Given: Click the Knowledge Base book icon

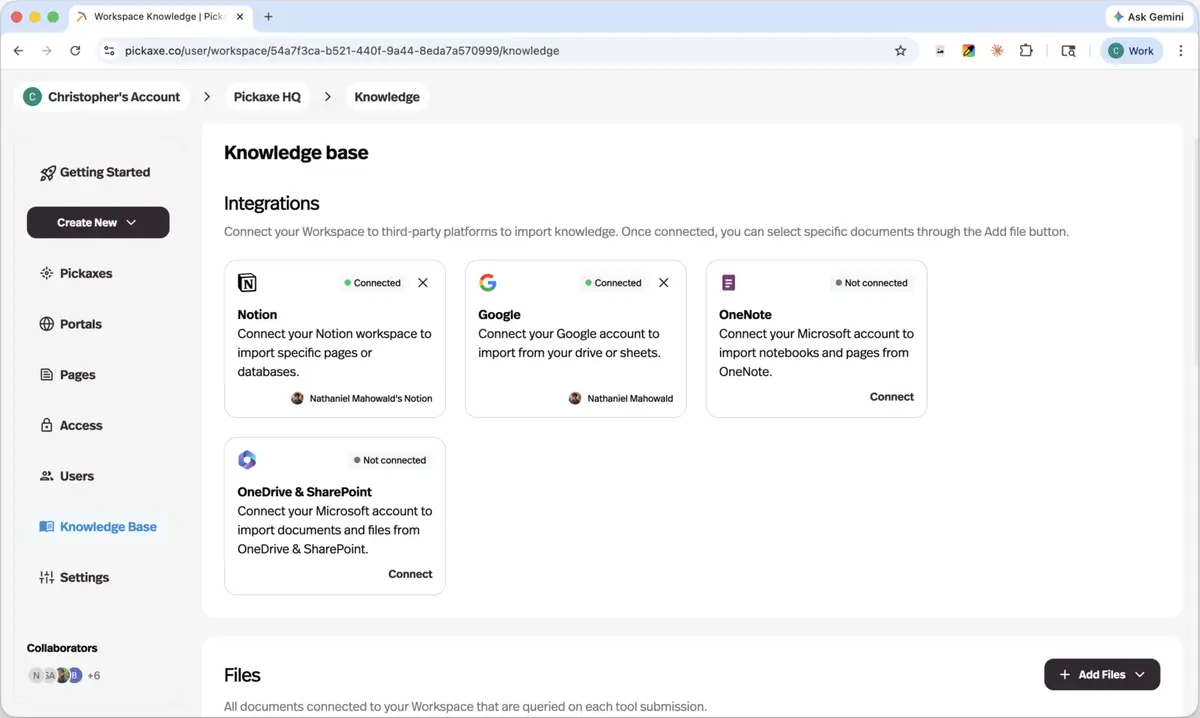Looking at the screenshot, I should click(46, 527).
